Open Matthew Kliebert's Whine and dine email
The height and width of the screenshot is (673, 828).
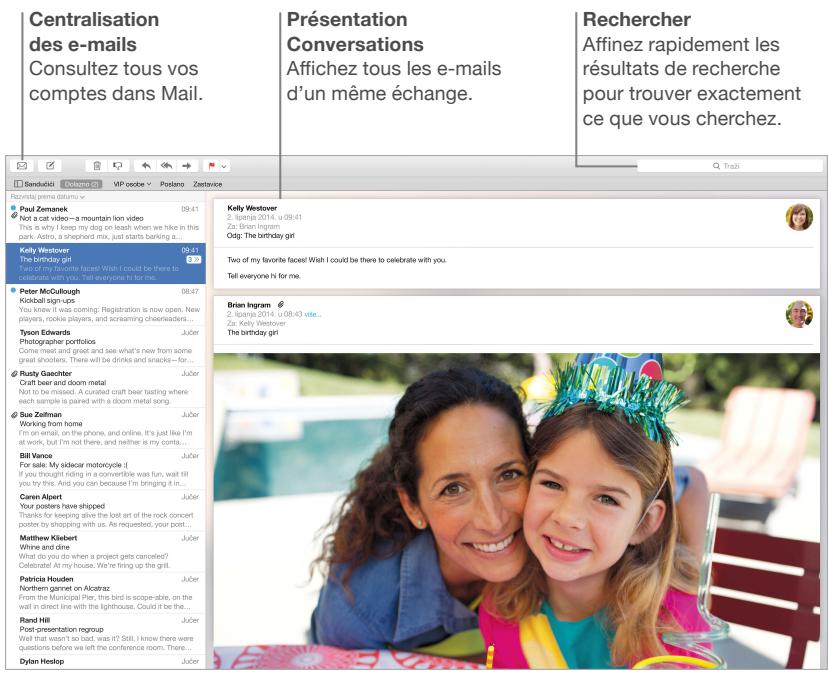tap(106, 552)
